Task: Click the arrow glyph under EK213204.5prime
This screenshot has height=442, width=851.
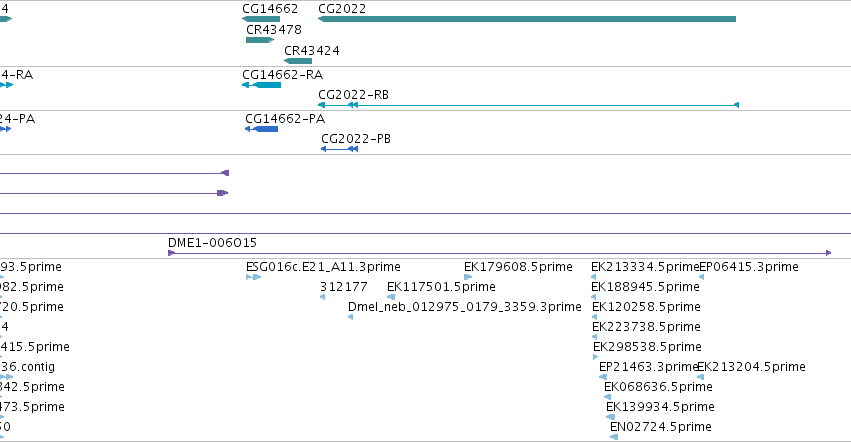Action: pos(701,377)
